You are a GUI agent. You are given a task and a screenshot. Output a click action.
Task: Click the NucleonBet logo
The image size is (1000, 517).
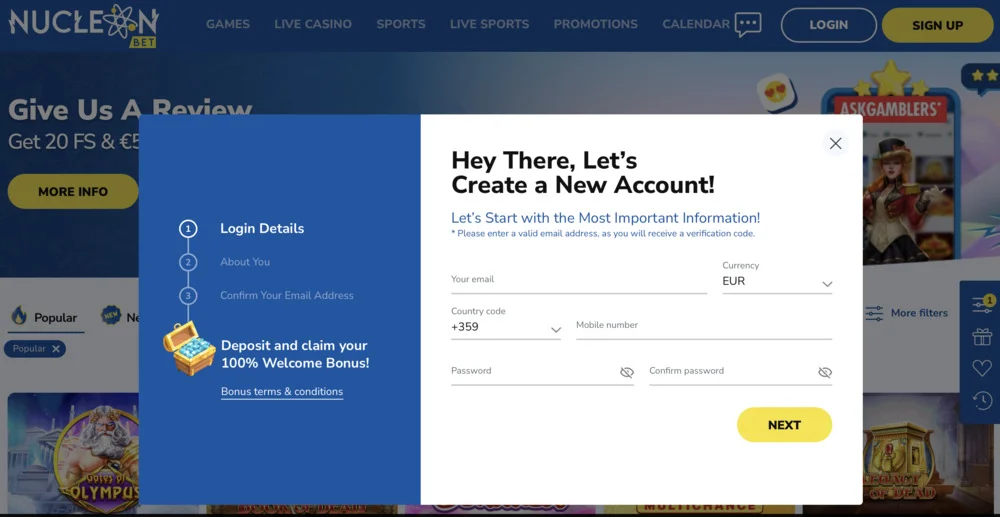[x=84, y=25]
